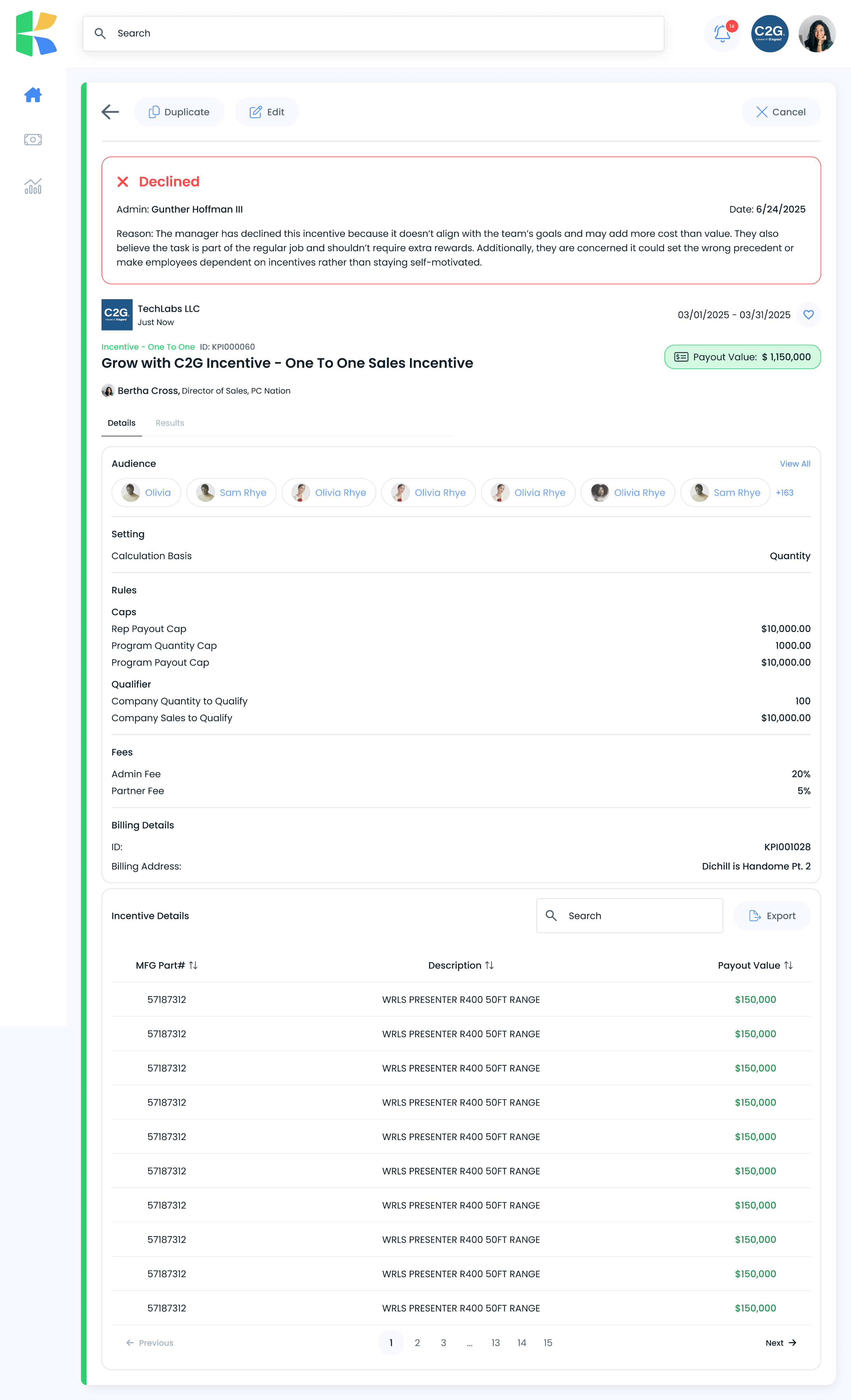The height and width of the screenshot is (1400, 851).
Task: Show the +163 more audience members
Action: click(x=784, y=493)
